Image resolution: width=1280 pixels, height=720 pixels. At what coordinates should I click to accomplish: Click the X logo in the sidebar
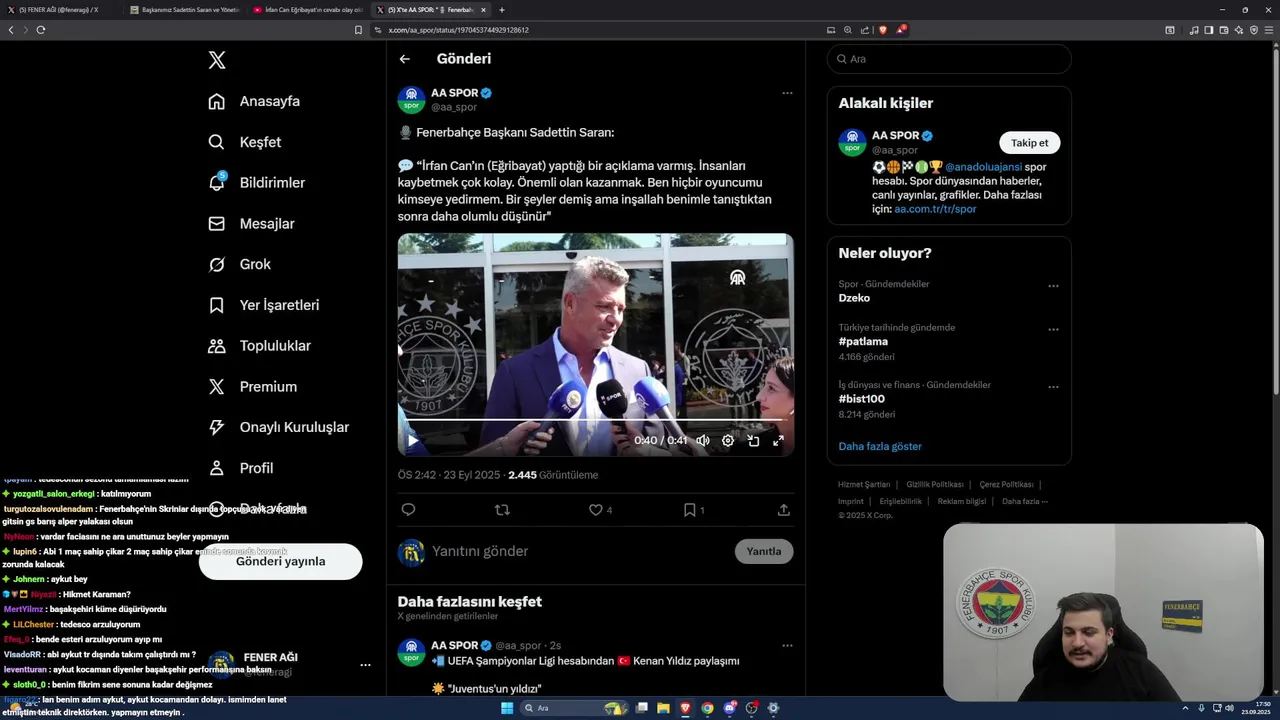coord(217,60)
